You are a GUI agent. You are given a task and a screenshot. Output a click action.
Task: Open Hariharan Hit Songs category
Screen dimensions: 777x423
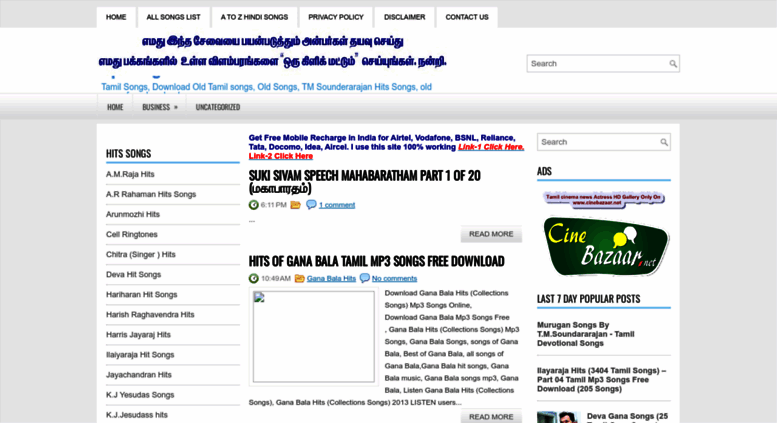pyautogui.click(x=141, y=295)
